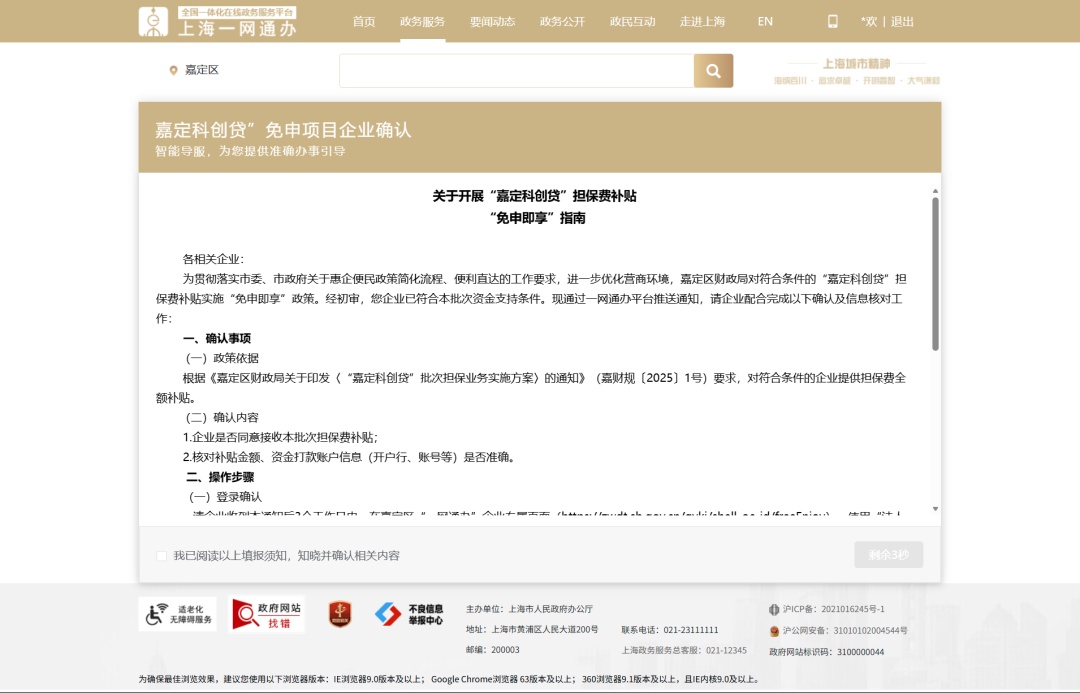Open the mobile phone version icon
The width and height of the screenshot is (1080, 693).
(832, 21)
